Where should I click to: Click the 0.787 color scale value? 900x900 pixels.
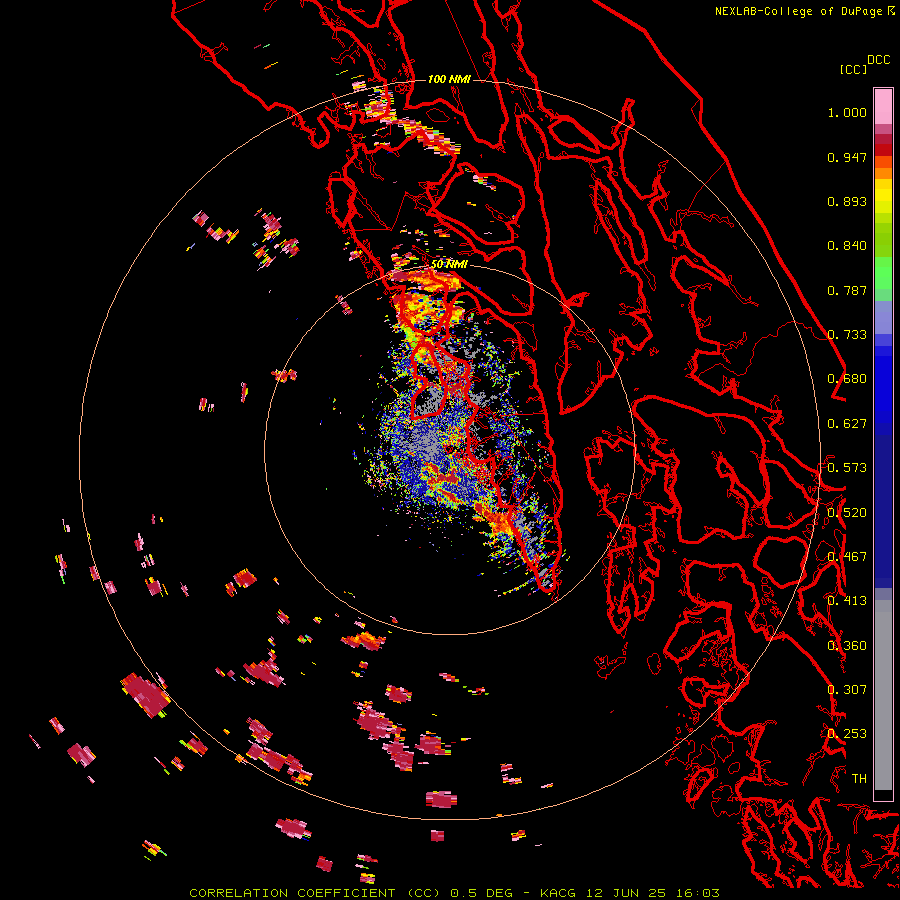click(x=847, y=290)
